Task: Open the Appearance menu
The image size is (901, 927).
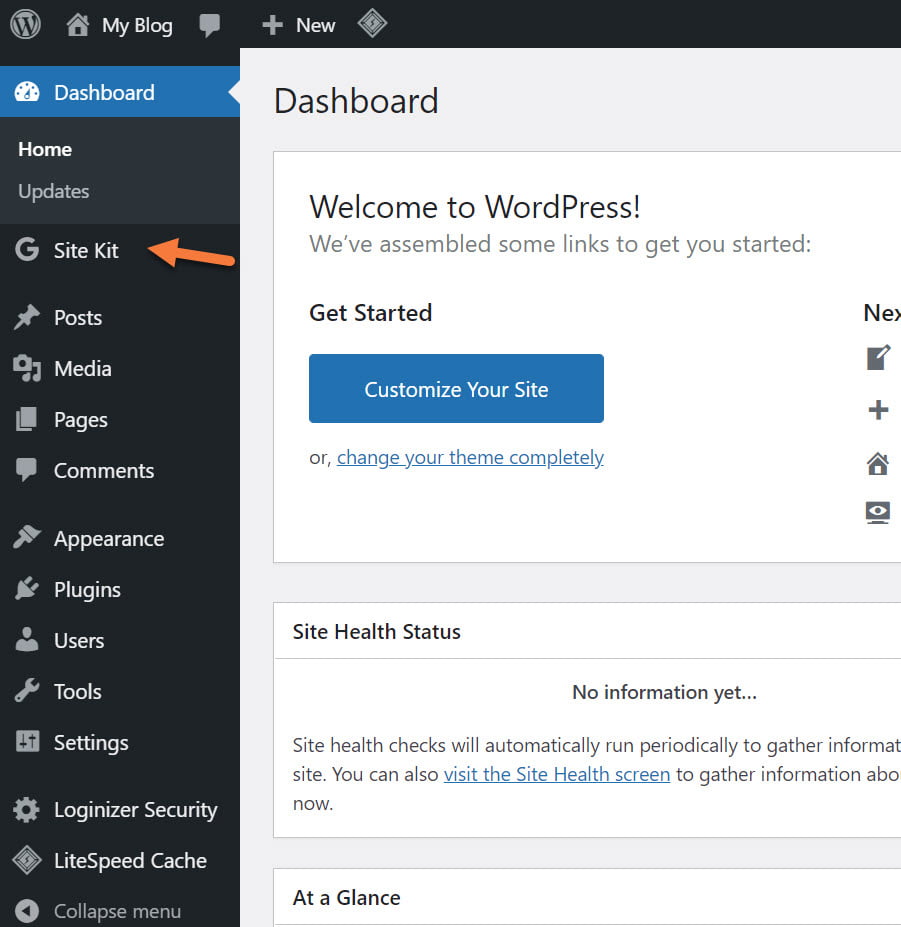Action: point(108,539)
